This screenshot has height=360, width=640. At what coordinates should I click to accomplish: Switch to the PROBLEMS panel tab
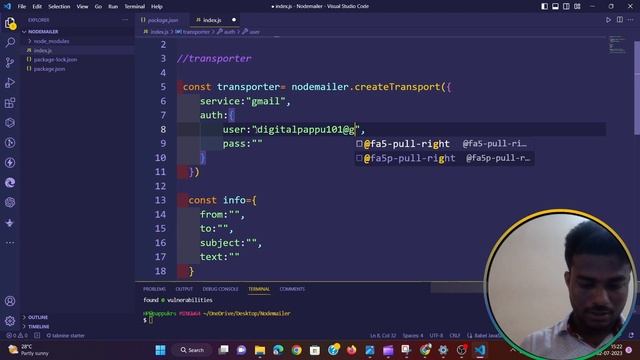click(154, 289)
